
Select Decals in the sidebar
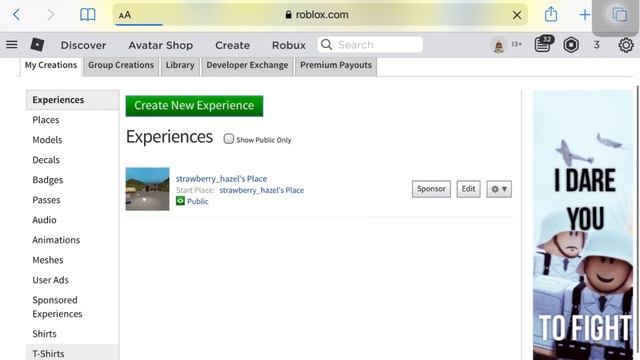pyautogui.click(x=46, y=160)
